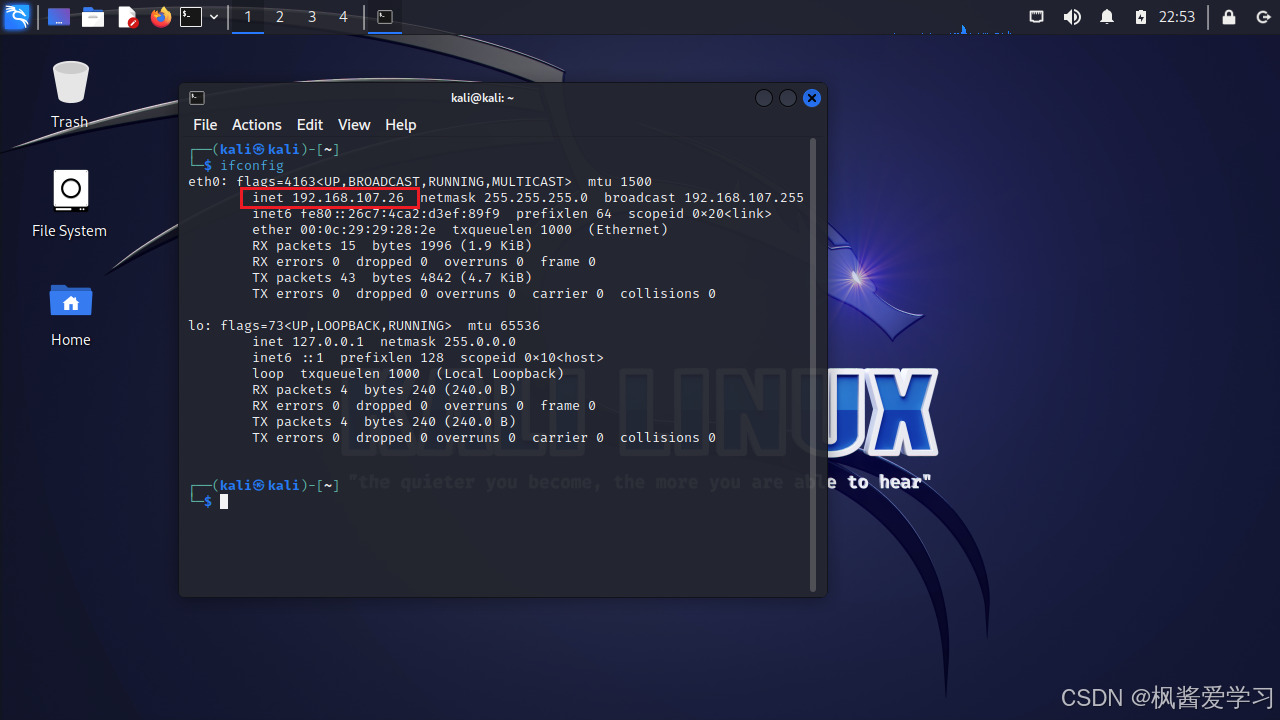Image resolution: width=1280 pixels, height=720 pixels.
Task: Open terminal emulator from panel launcher
Action: [x=190, y=17]
